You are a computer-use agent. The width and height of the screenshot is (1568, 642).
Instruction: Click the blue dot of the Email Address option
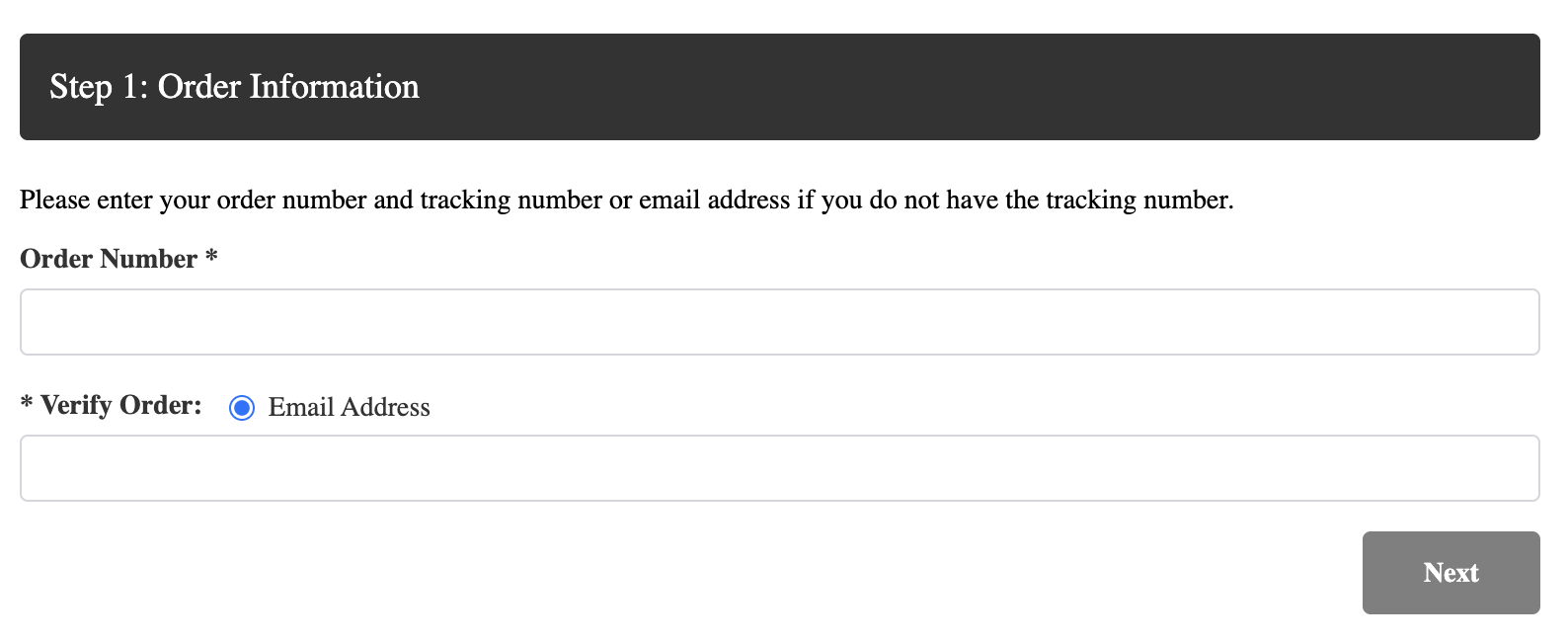click(242, 407)
